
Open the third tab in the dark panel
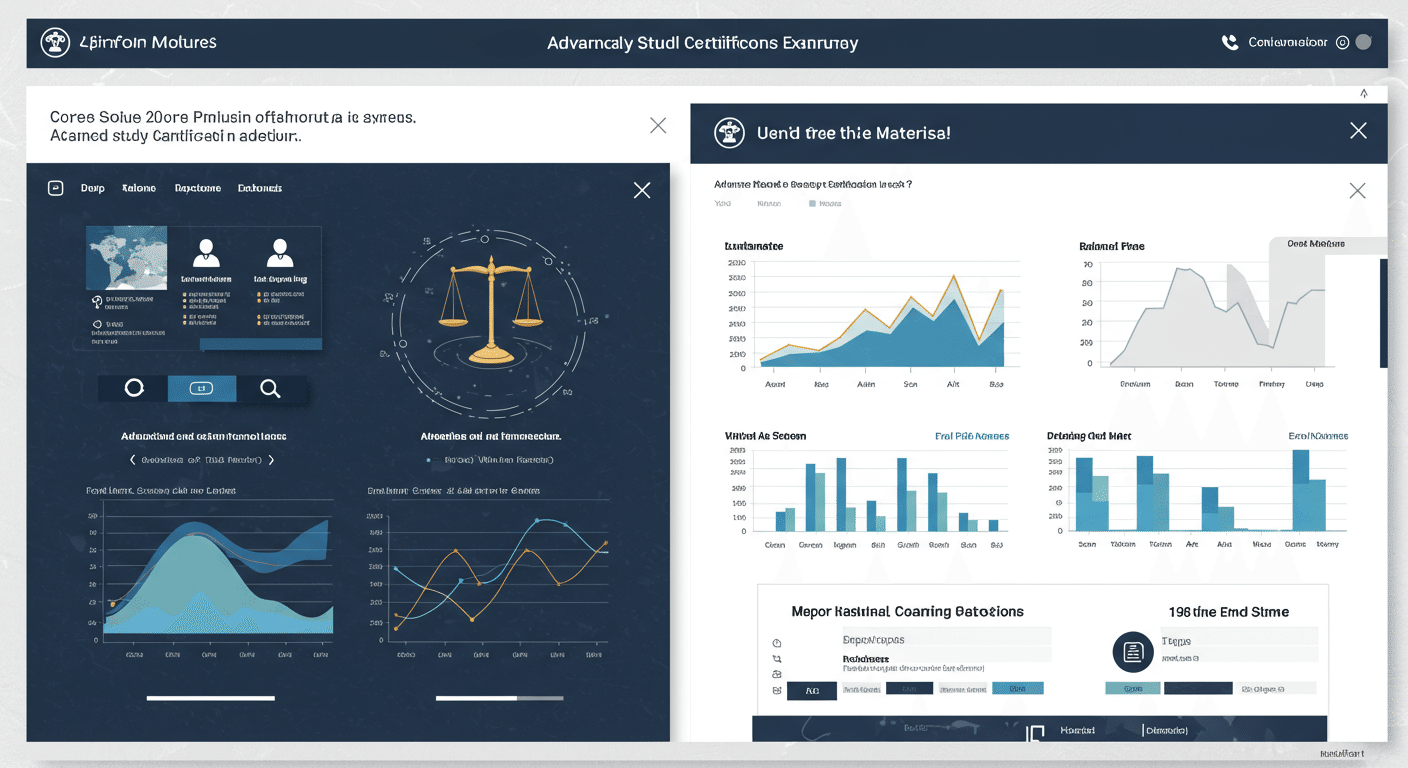(198, 188)
